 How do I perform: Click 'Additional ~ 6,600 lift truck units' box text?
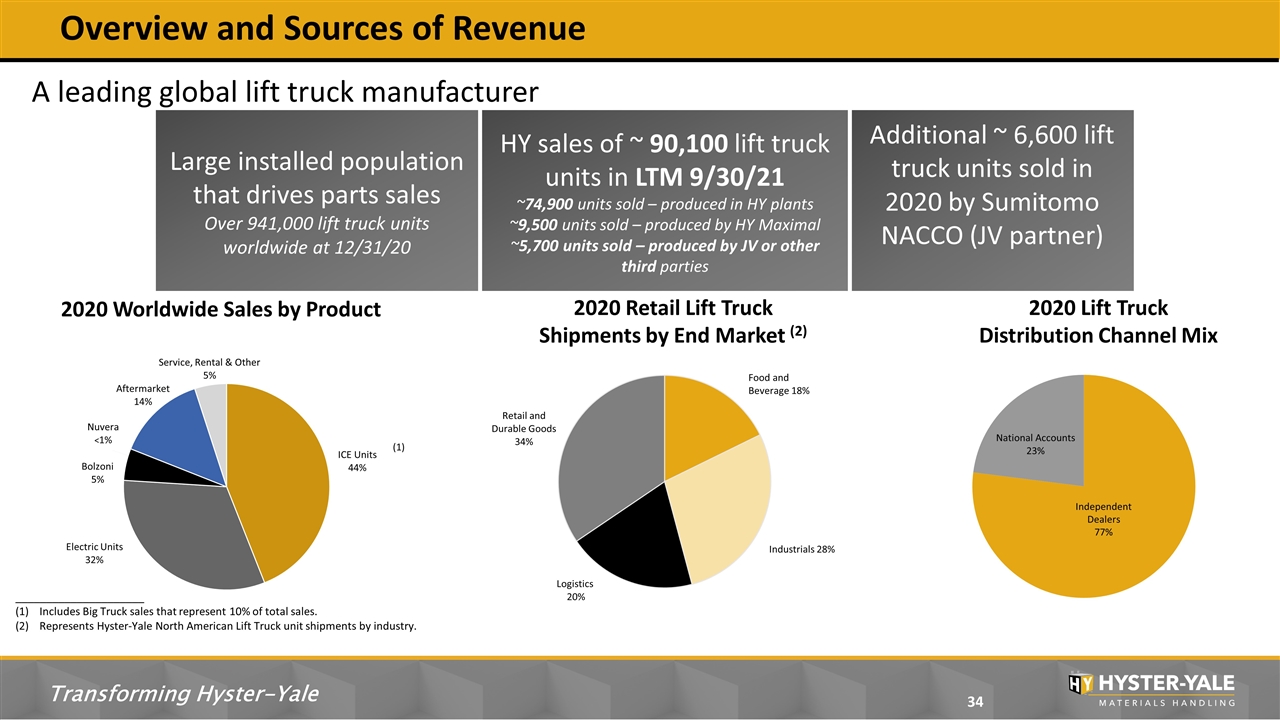click(x=992, y=185)
